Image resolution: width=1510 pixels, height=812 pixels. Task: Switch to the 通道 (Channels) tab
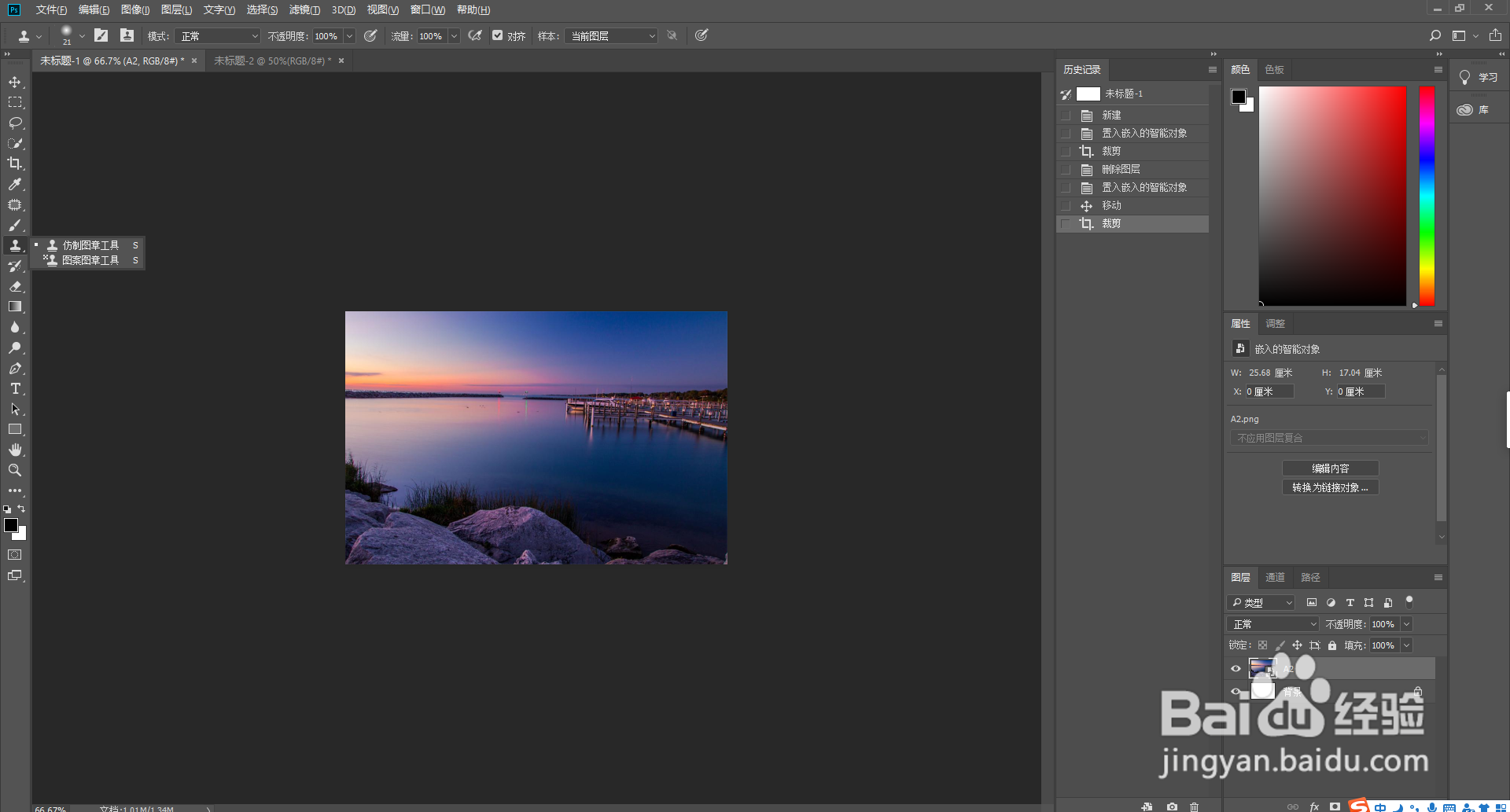coord(1275,578)
